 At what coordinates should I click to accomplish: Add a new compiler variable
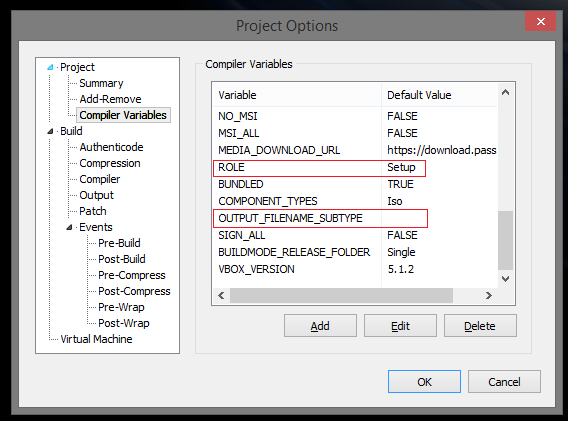[320, 326]
